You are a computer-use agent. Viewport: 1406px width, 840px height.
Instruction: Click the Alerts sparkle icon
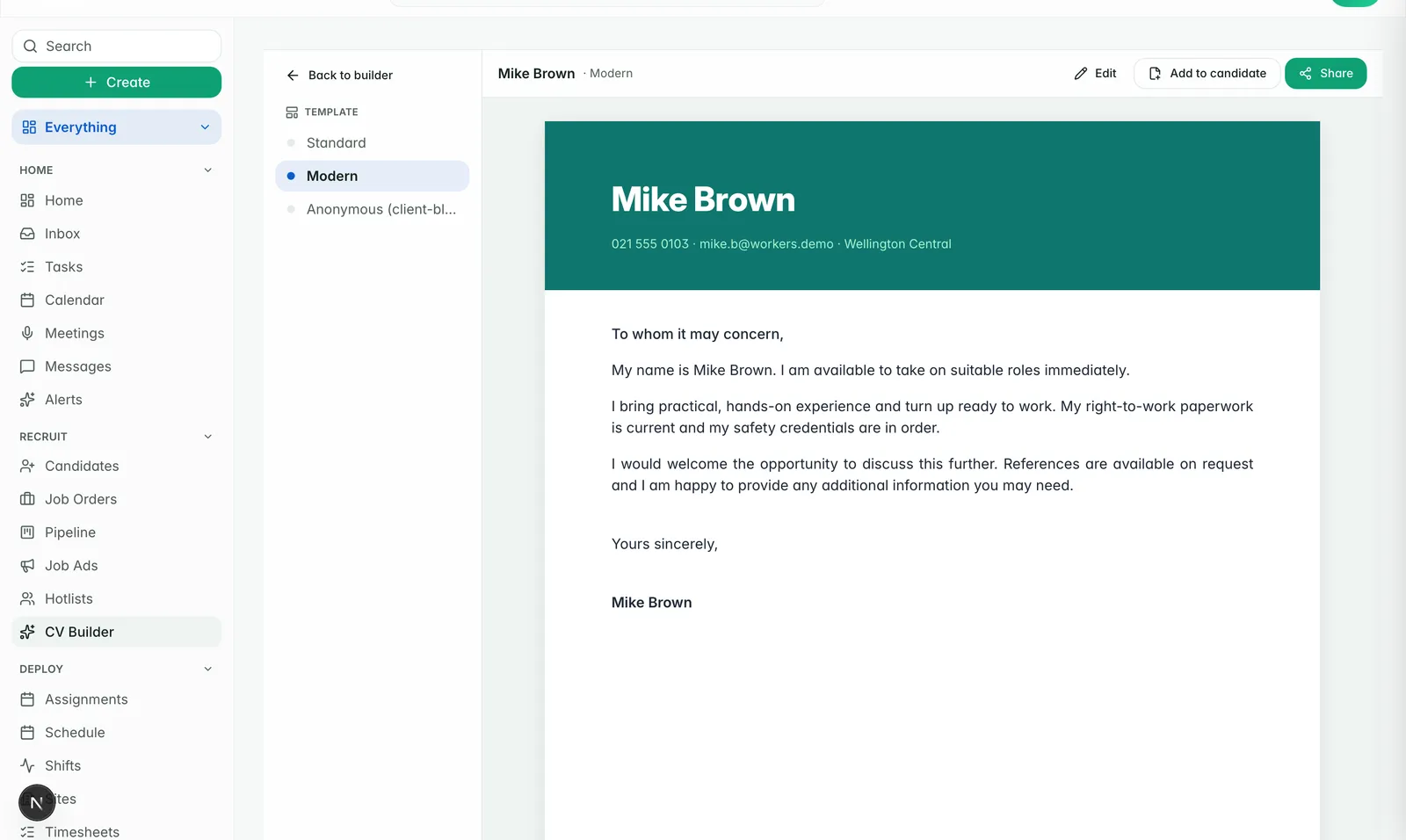27,400
